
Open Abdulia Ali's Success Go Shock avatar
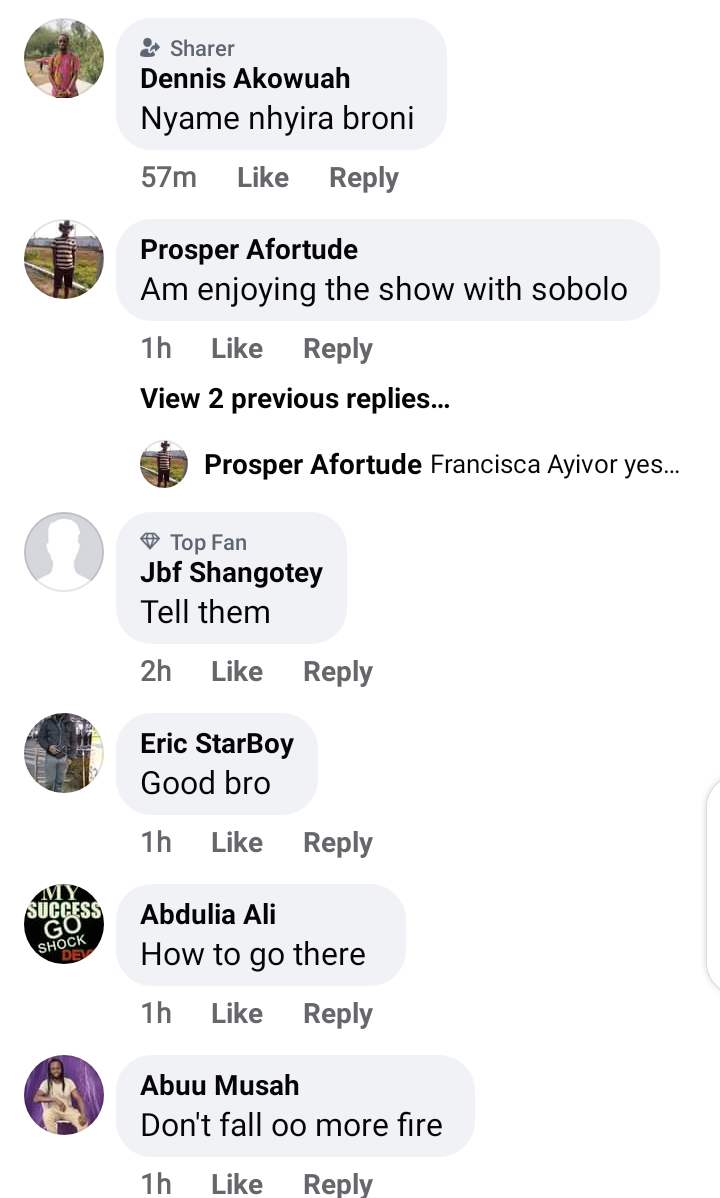tap(64, 924)
